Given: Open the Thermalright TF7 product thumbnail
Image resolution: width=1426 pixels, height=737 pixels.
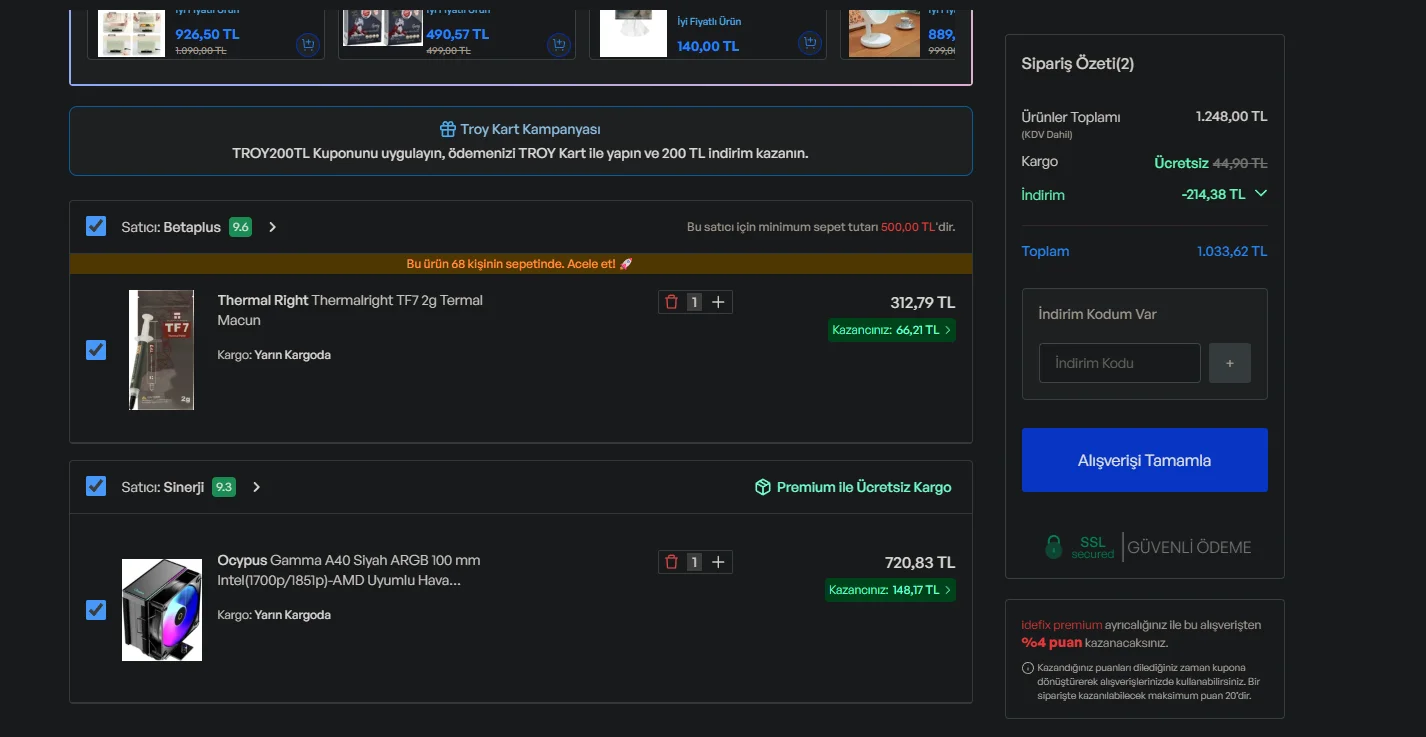Looking at the screenshot, I should (162, 350).
